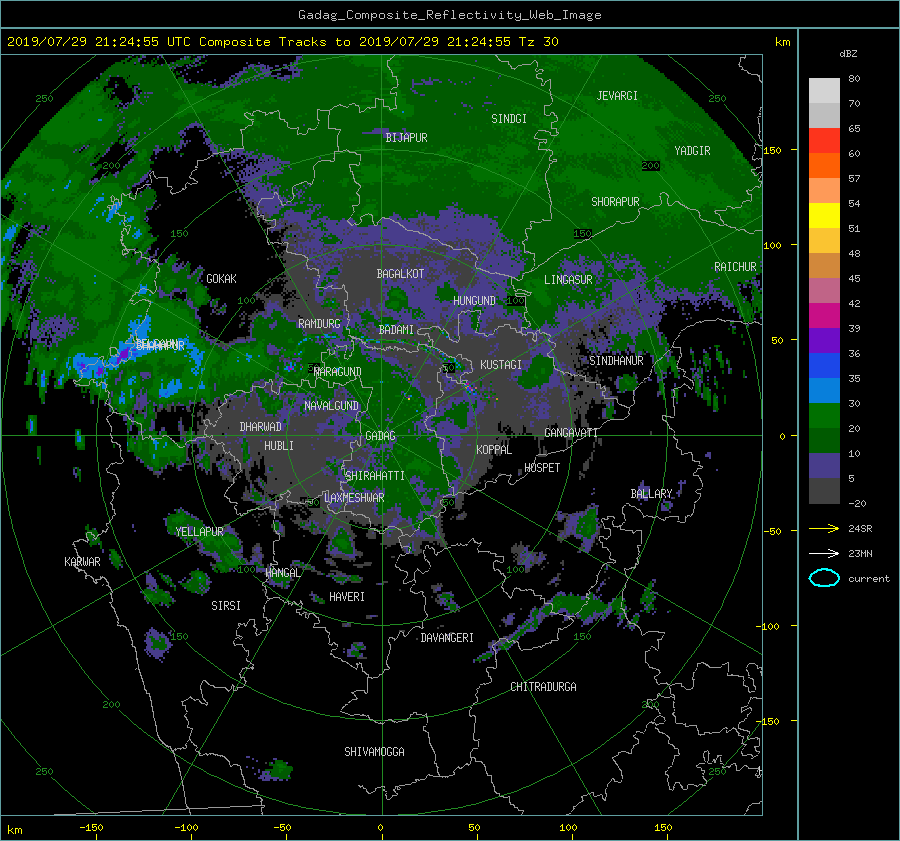Click the yellow 24SR arrow legend icon
The height and width of the screenshot is (841, 900).
tap(824, 528)
